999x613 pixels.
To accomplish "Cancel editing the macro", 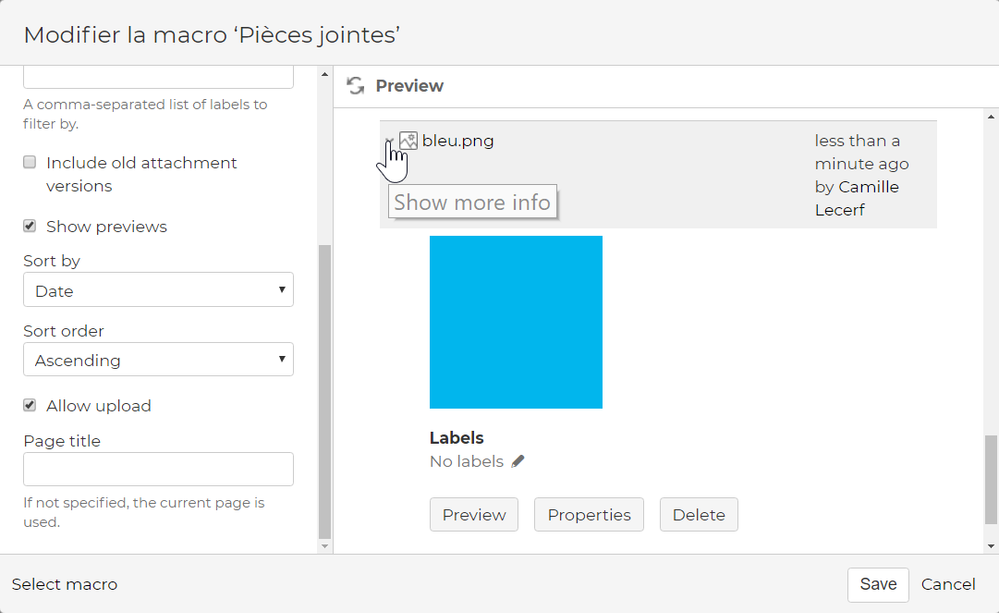I will 948,584.
